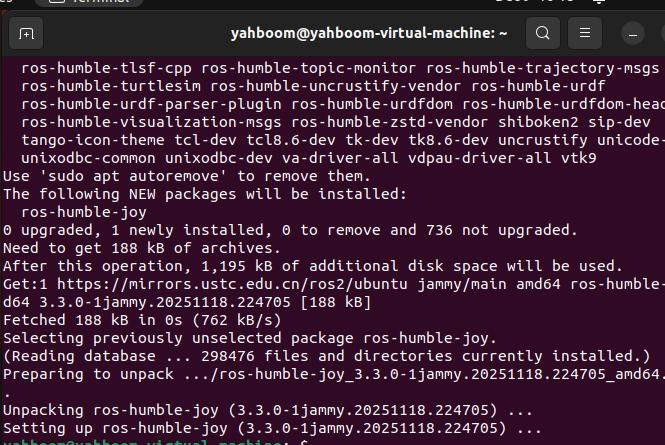Click package name 'sip-dev'

[619, 122]
